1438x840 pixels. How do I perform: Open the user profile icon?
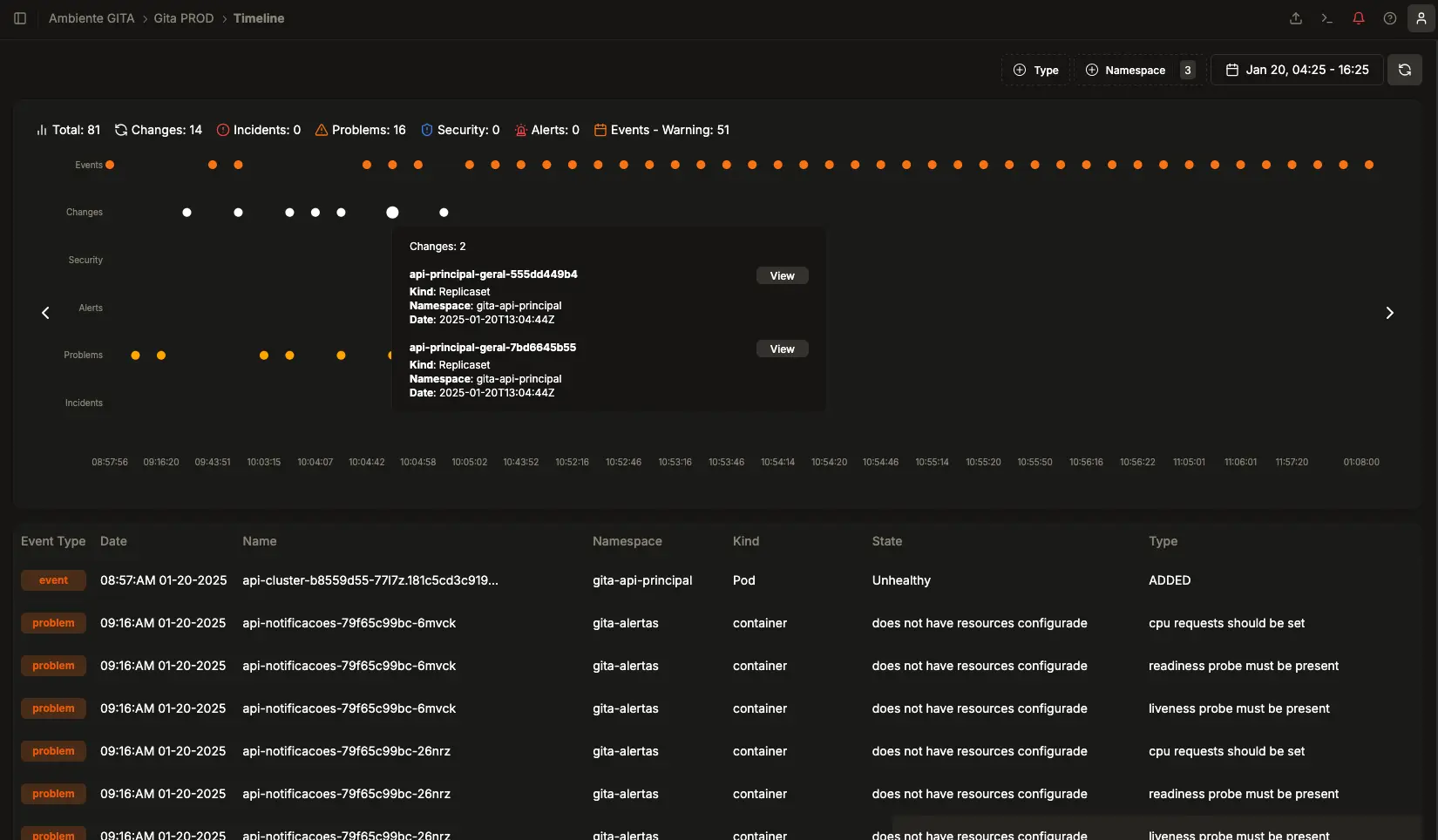click(x=1421, y=18)
